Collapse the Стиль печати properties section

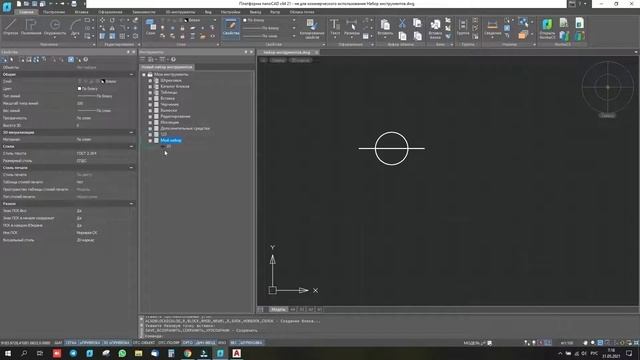coord(131,167)
